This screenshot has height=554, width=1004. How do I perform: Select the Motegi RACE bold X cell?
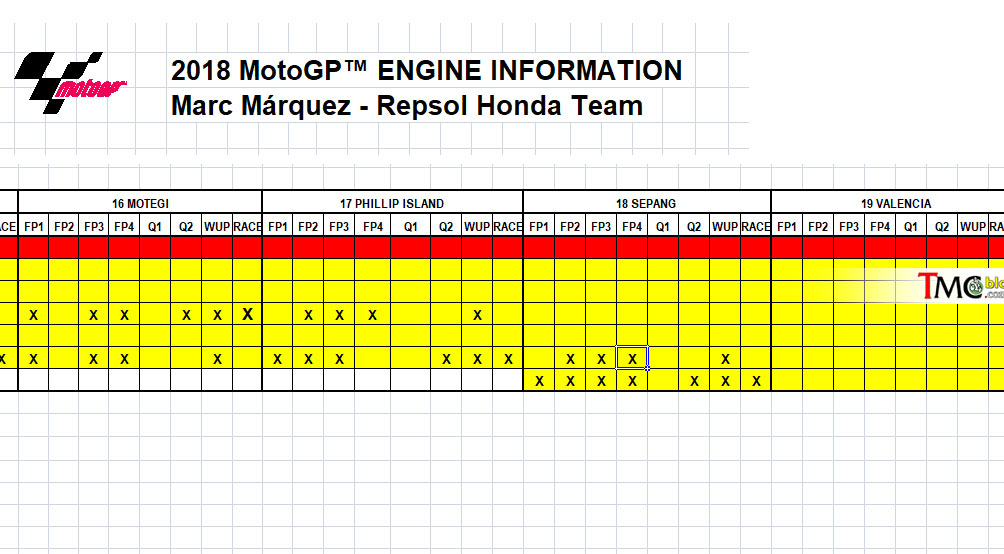247,314
